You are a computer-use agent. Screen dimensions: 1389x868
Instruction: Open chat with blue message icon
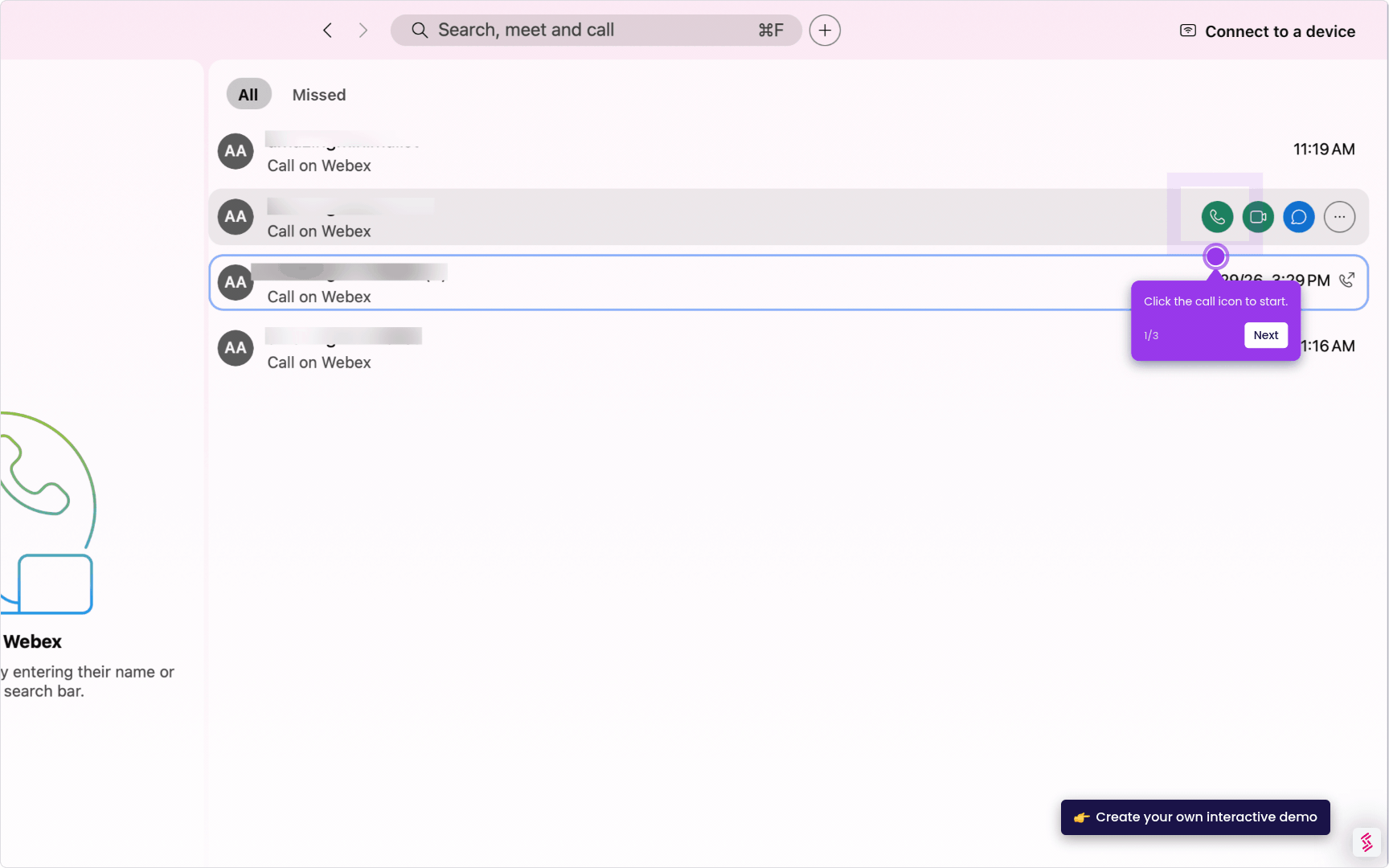tap(1298, 217)
